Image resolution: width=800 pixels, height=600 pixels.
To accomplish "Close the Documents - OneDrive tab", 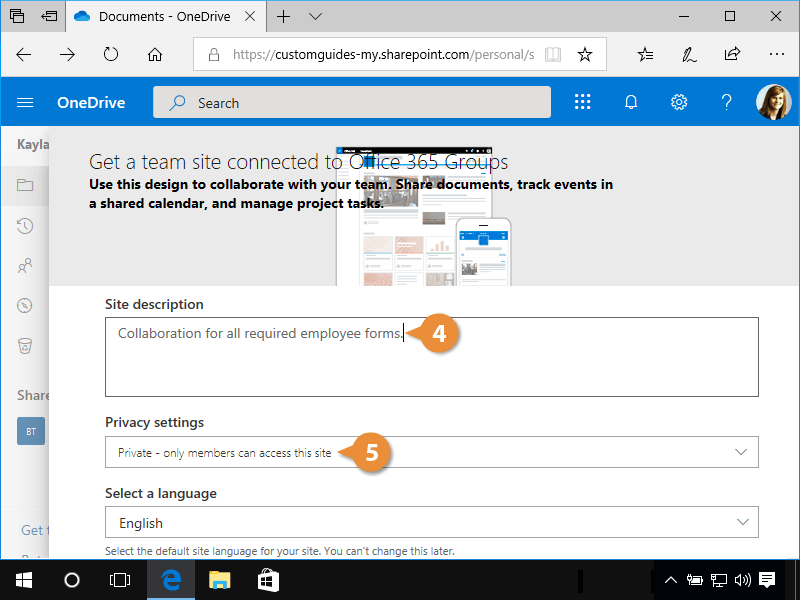I will click(250, 16).
